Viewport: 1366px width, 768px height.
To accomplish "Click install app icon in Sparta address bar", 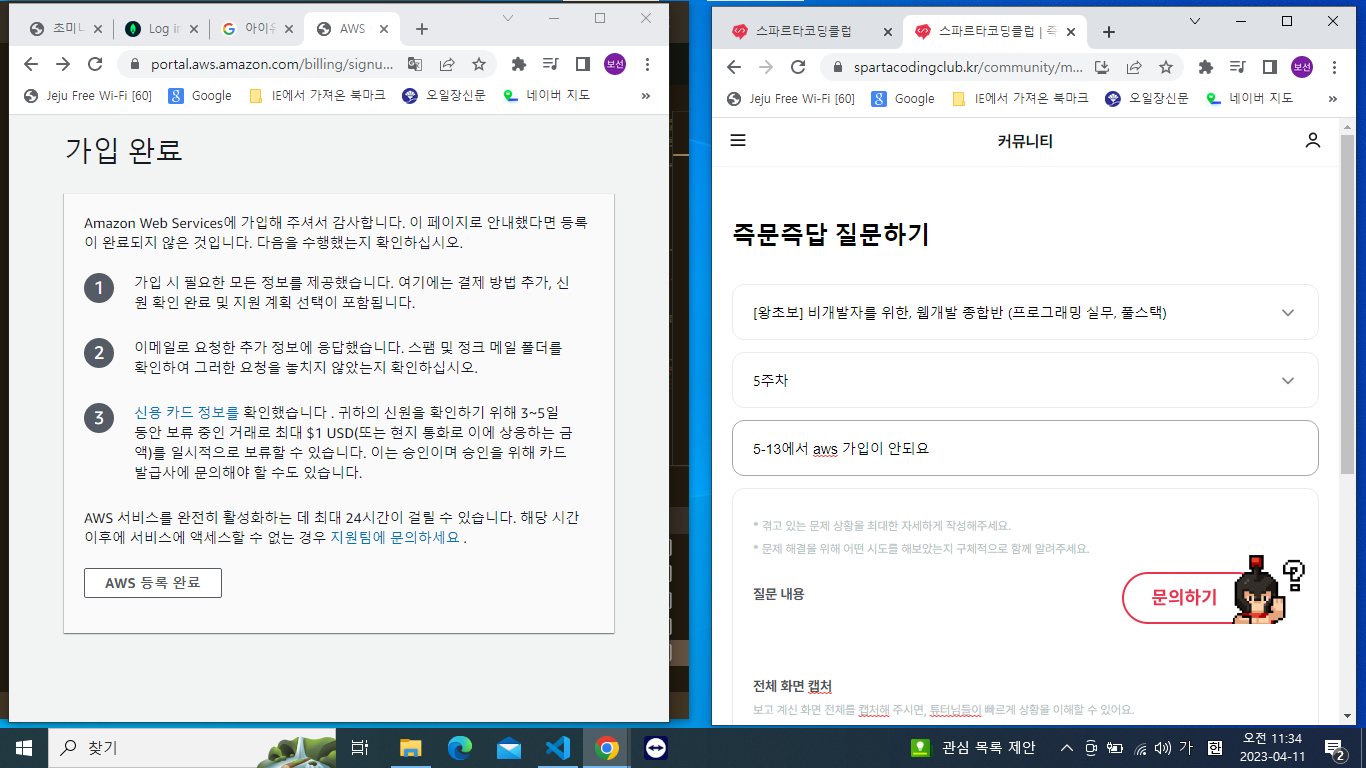I will pyautogui.click(x=1102, y=67).
